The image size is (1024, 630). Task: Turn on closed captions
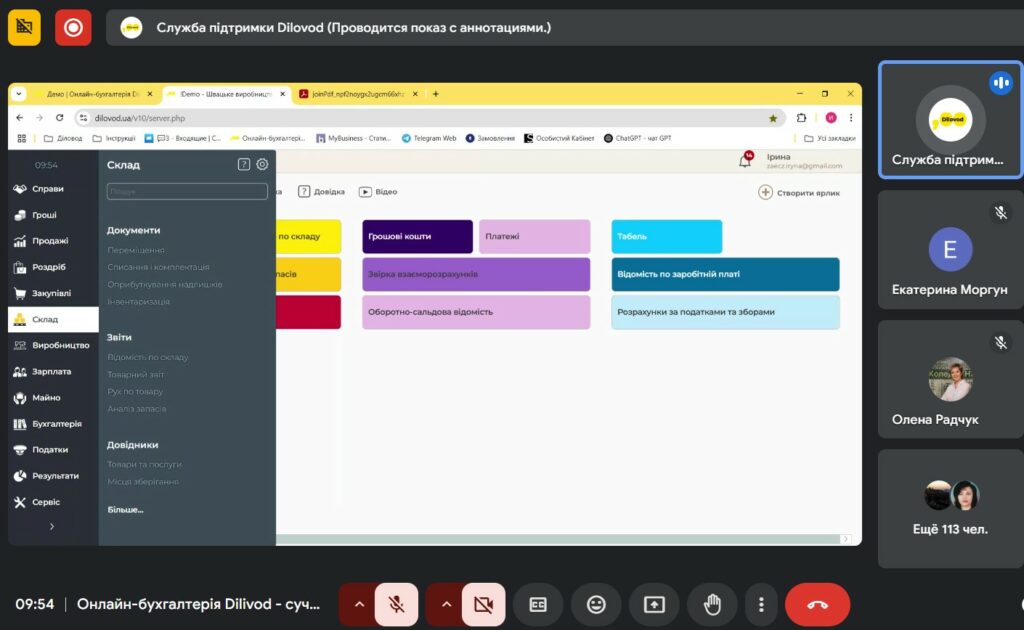pyautogui.click(x=538, y=605)
